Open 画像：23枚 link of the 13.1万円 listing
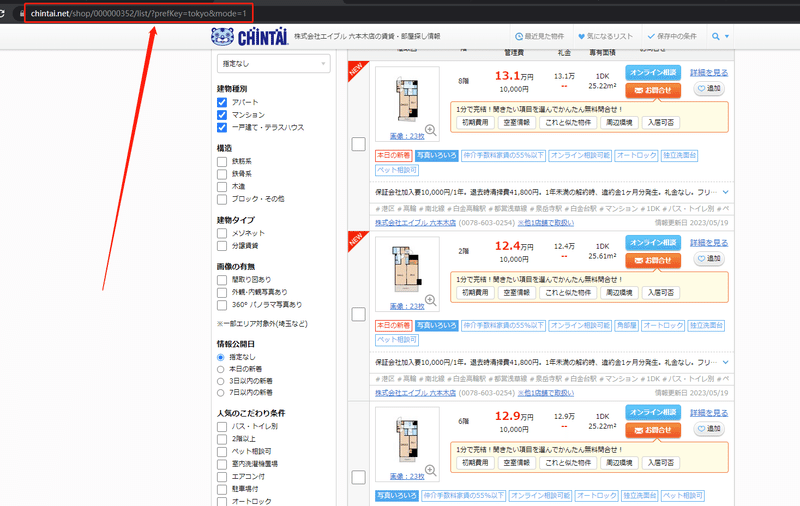 tap(407, 136)
